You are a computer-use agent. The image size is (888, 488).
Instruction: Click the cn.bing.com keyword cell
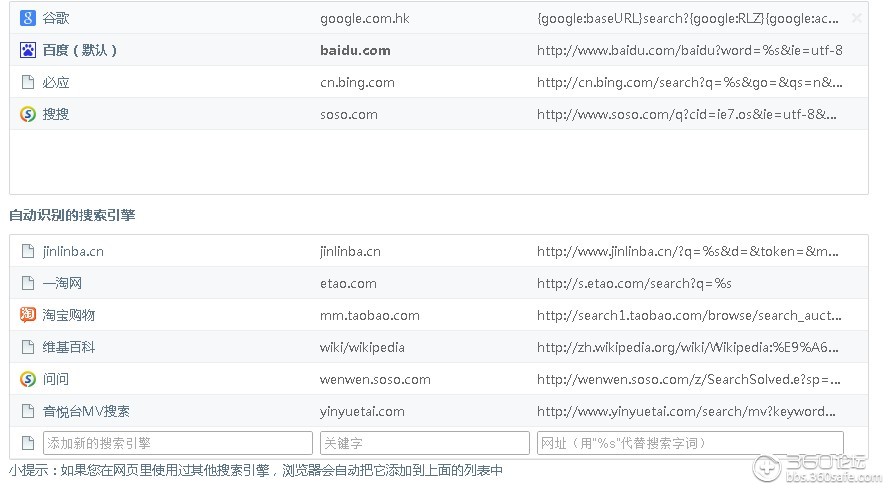(357, 82)
